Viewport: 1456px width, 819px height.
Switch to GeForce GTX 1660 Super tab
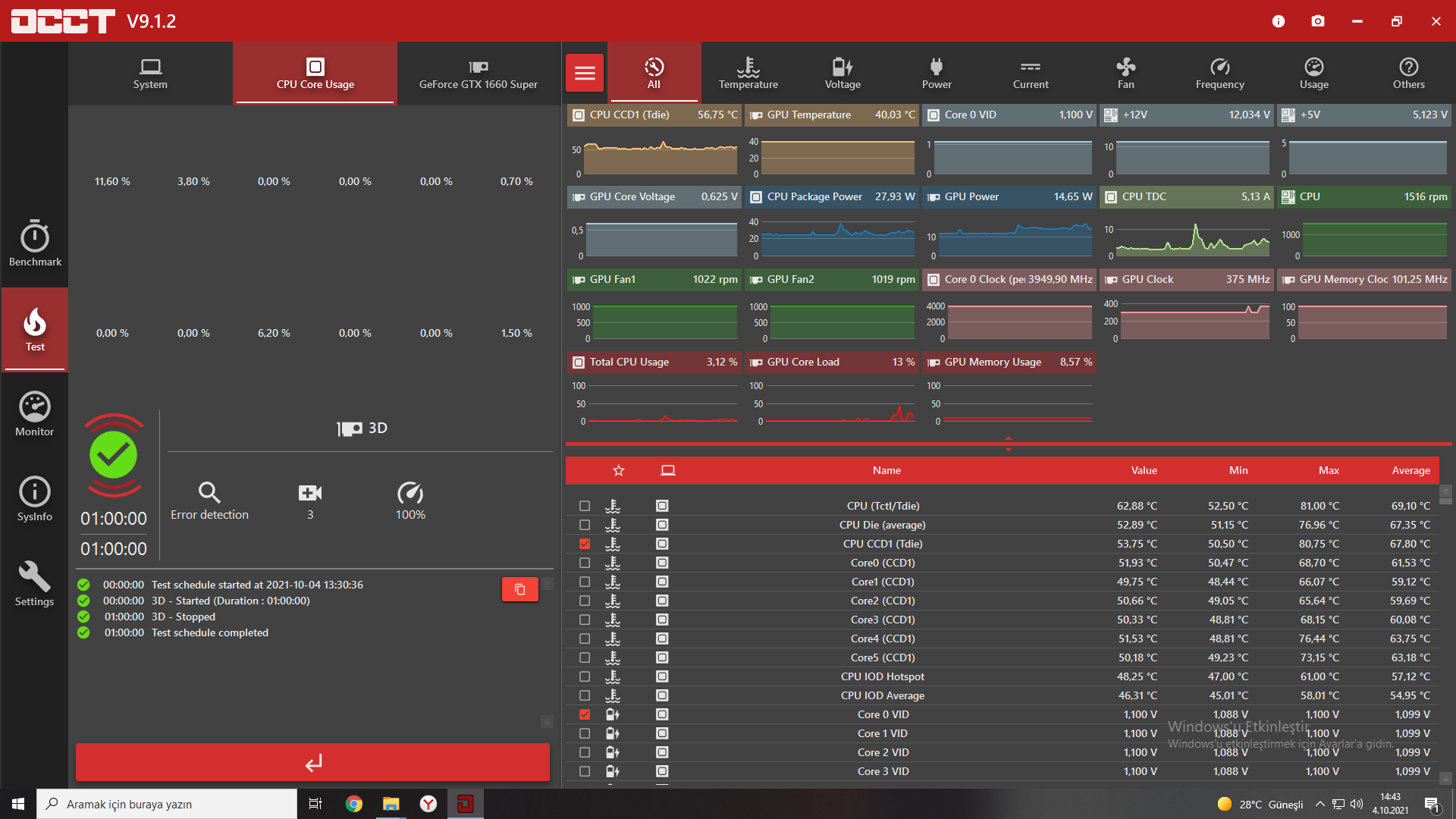click(479, 74)
